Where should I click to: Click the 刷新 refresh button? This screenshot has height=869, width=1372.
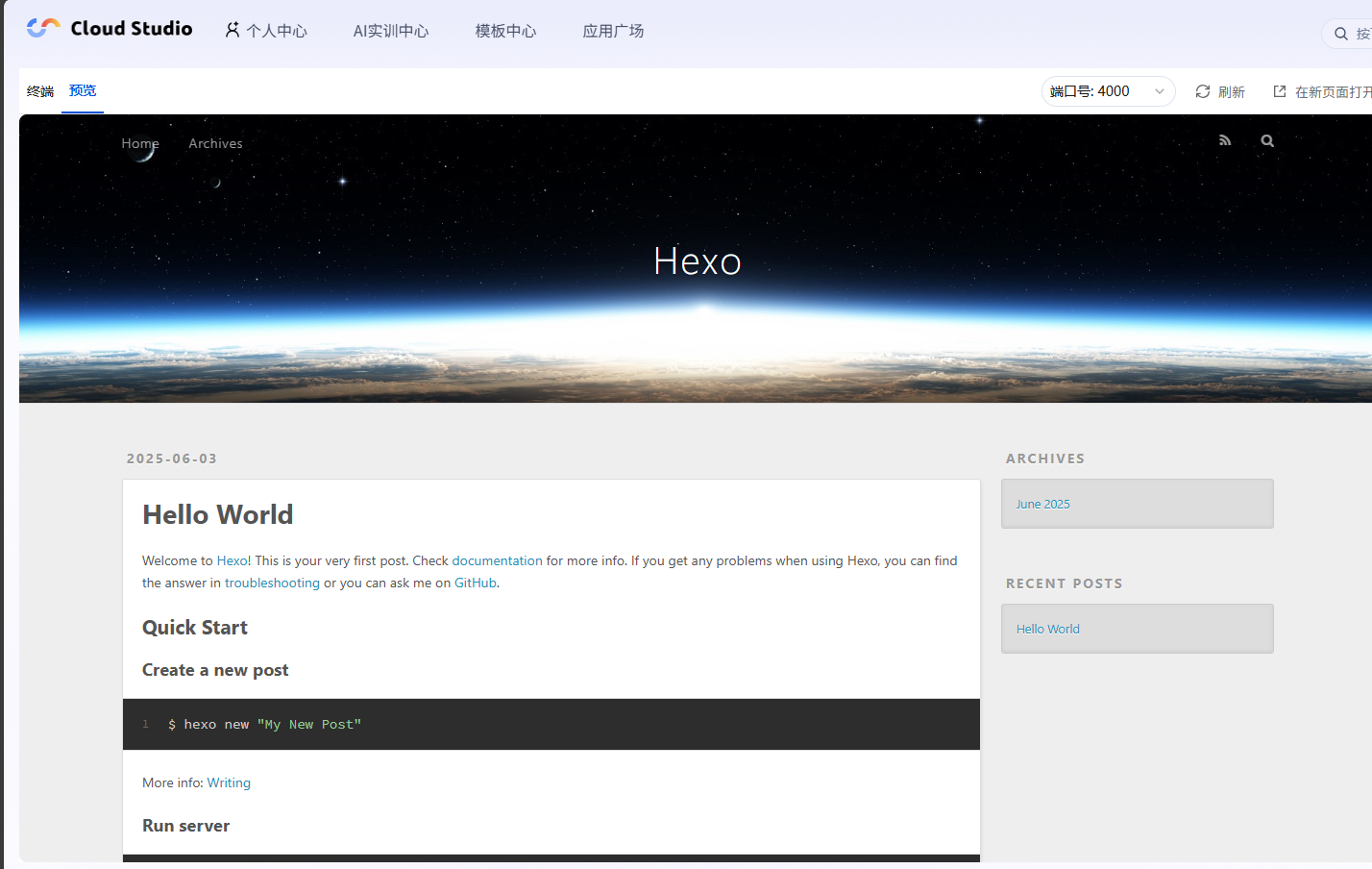click(1220, 91)
